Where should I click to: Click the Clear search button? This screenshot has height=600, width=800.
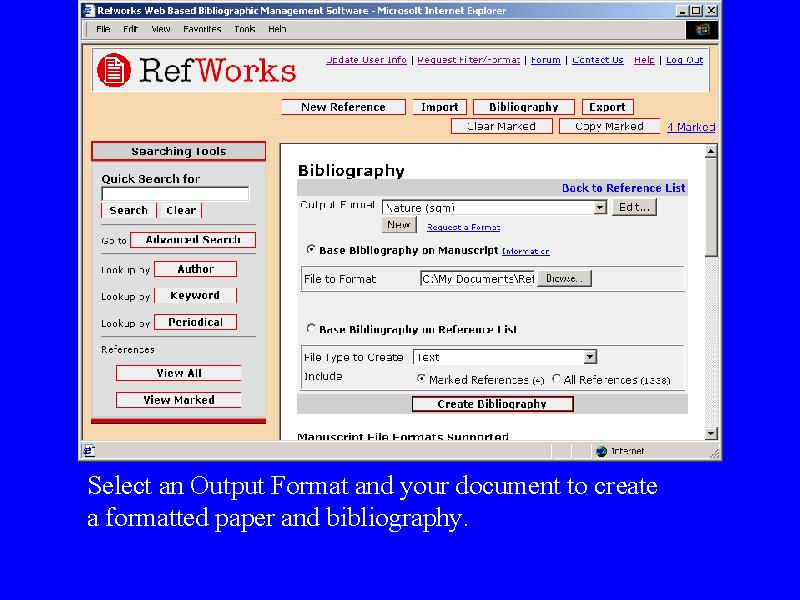[181, 210]
